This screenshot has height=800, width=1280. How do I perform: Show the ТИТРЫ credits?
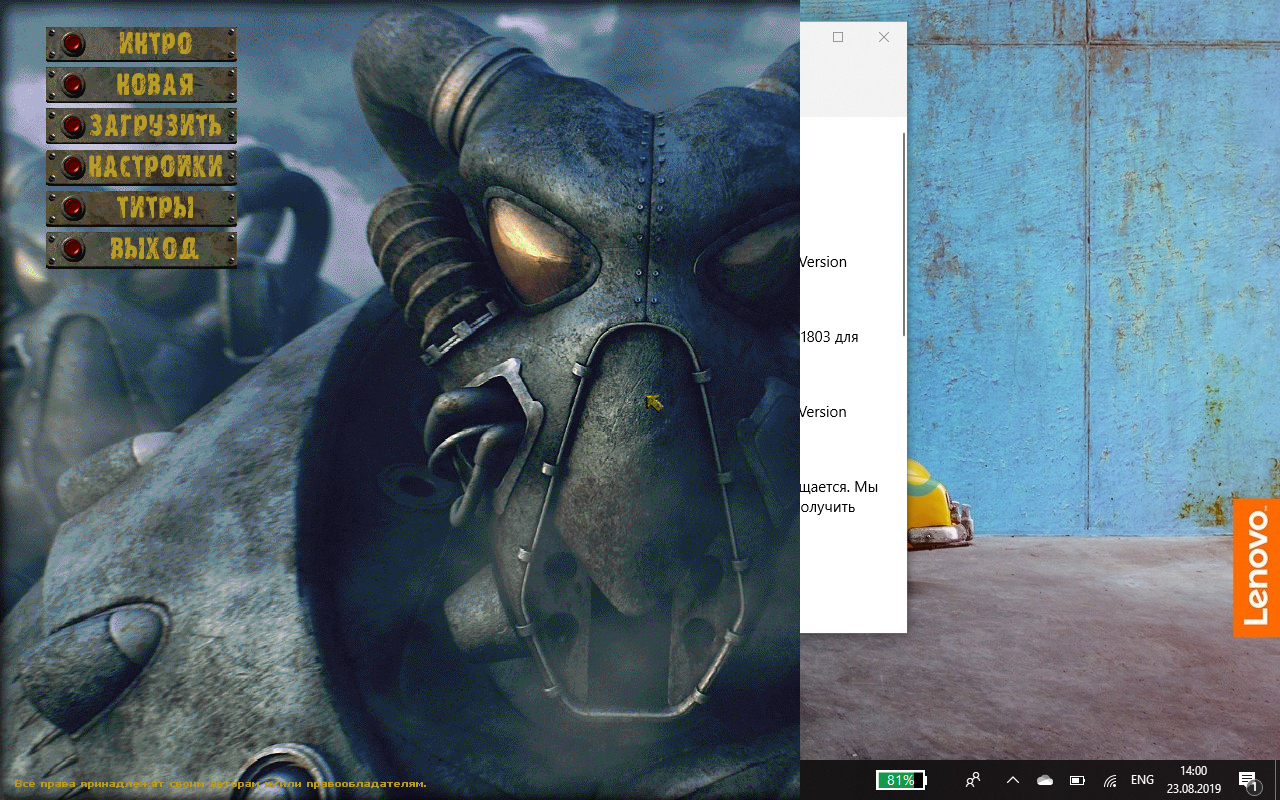pyautogui.click(x=141, y=208)
